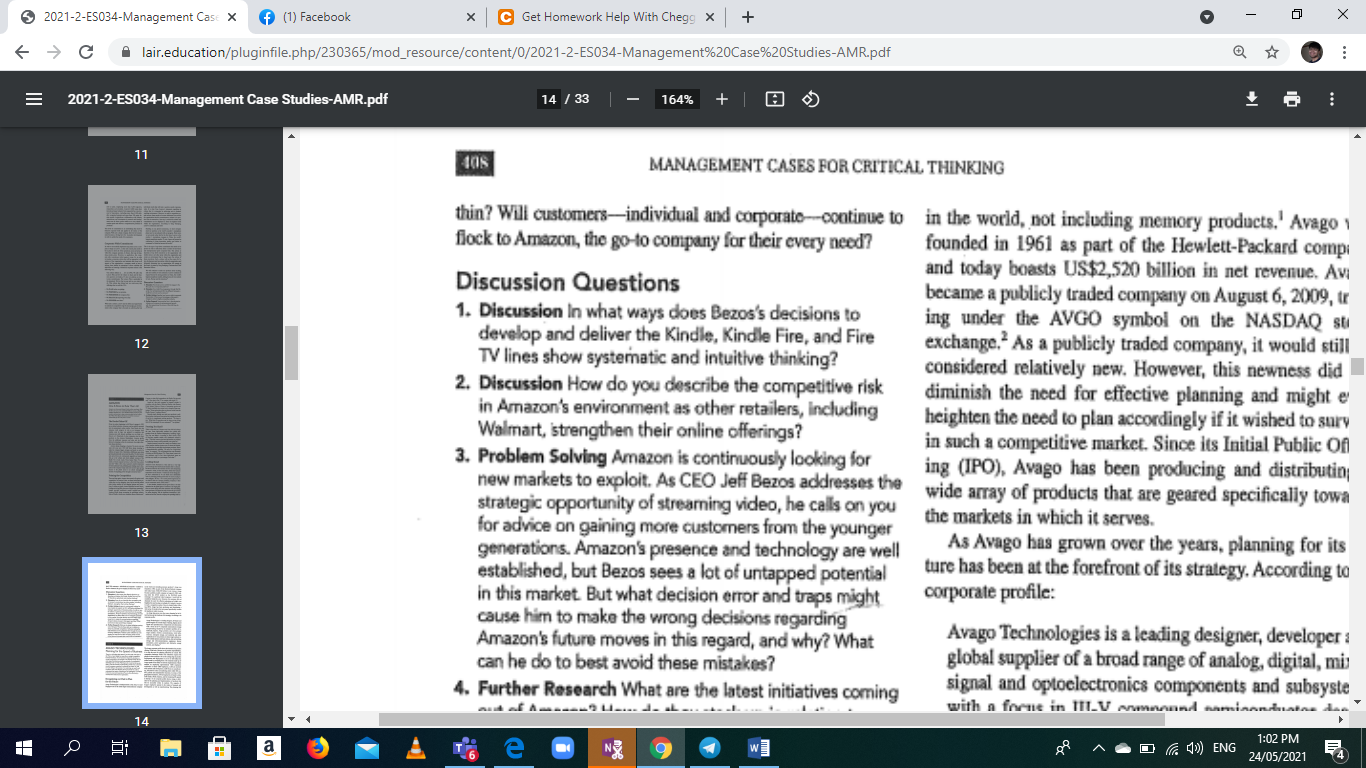Open the Chrome profile avatar
This screenshot has height=768, width=1366.
pyautogui.click(x=1312, y=52)
